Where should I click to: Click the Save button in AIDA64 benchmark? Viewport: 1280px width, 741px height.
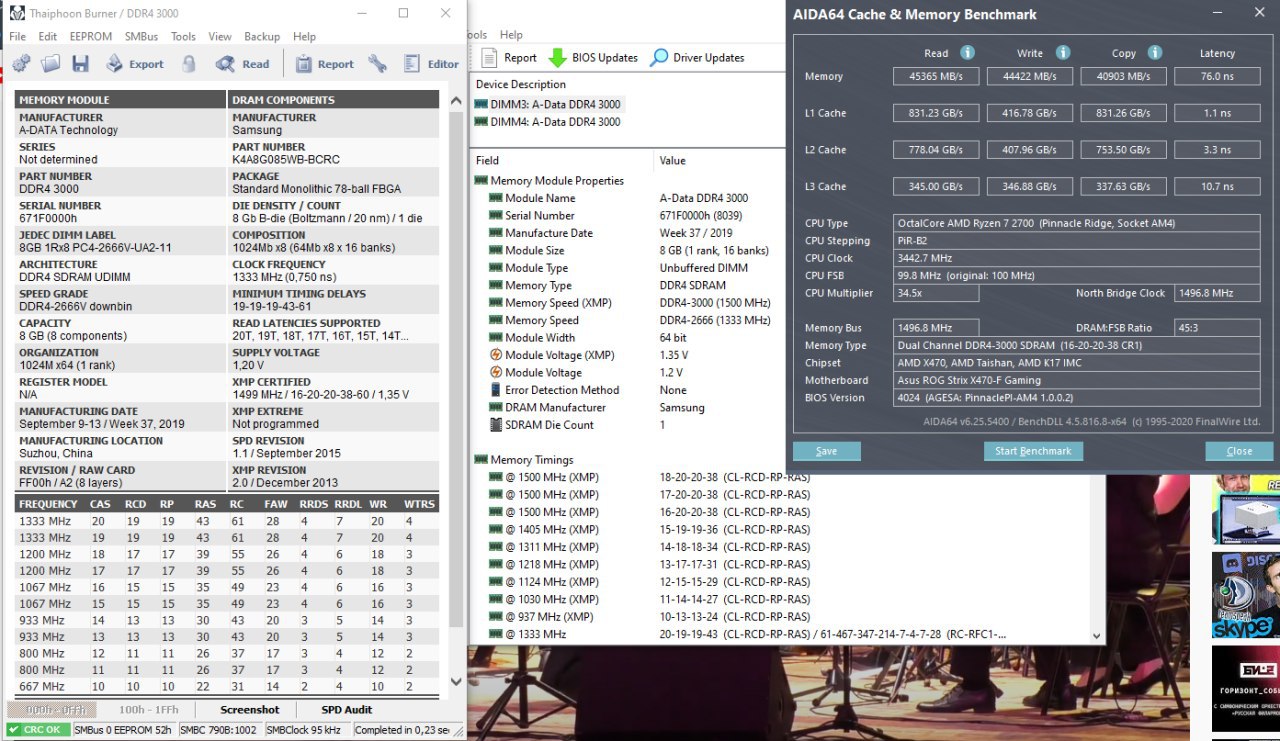click(x=827, y=451)
